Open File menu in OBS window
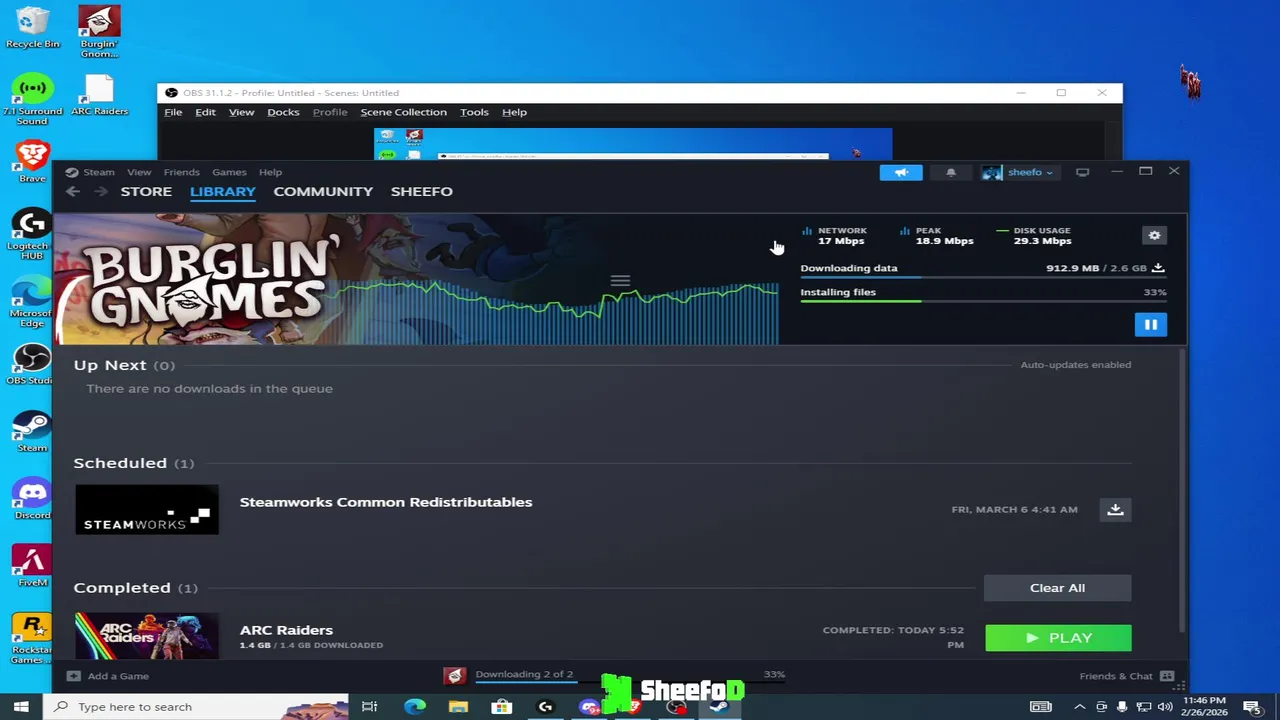This screenshot has height=720, width=1280. tap(173, 112)
